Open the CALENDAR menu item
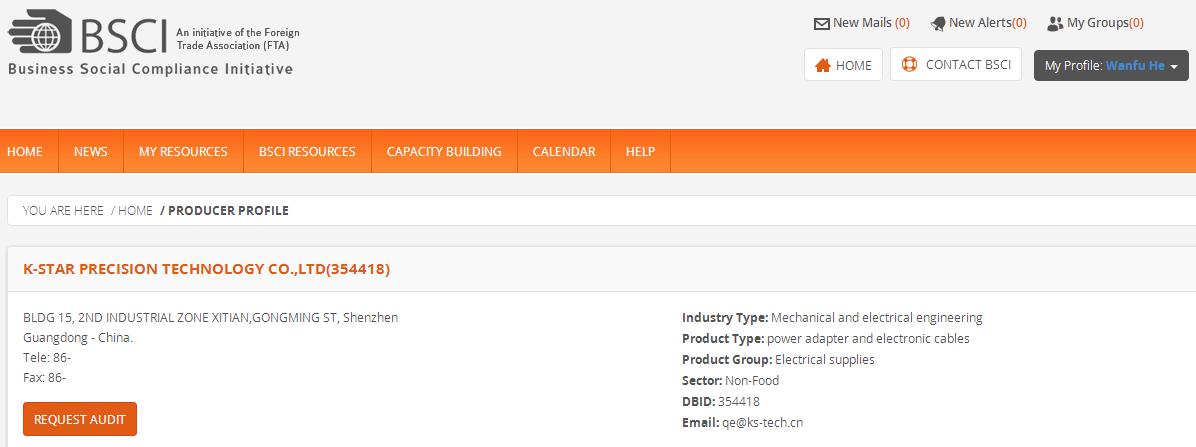This screenshot has height=447, width=1196. pyautogui.click(x=564, y=152)
